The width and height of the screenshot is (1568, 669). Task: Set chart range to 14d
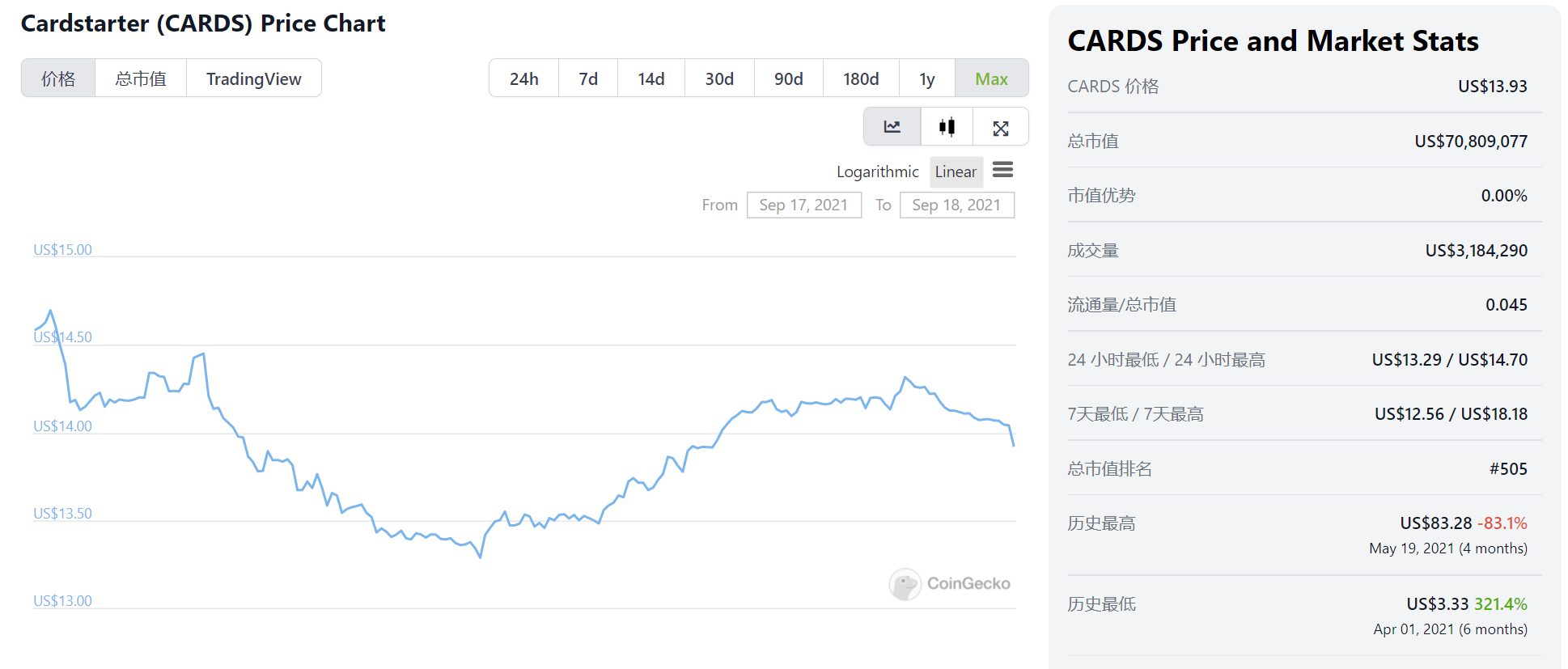[x=651, y=78]
